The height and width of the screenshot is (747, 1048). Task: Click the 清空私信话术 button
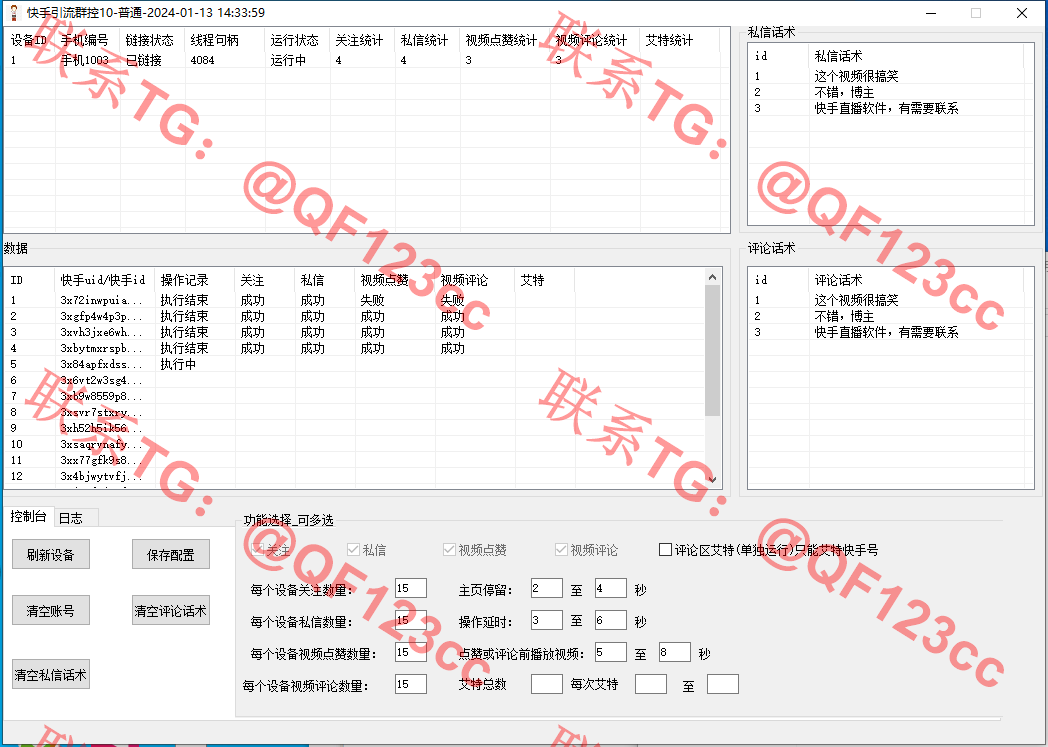coord(51,675)
